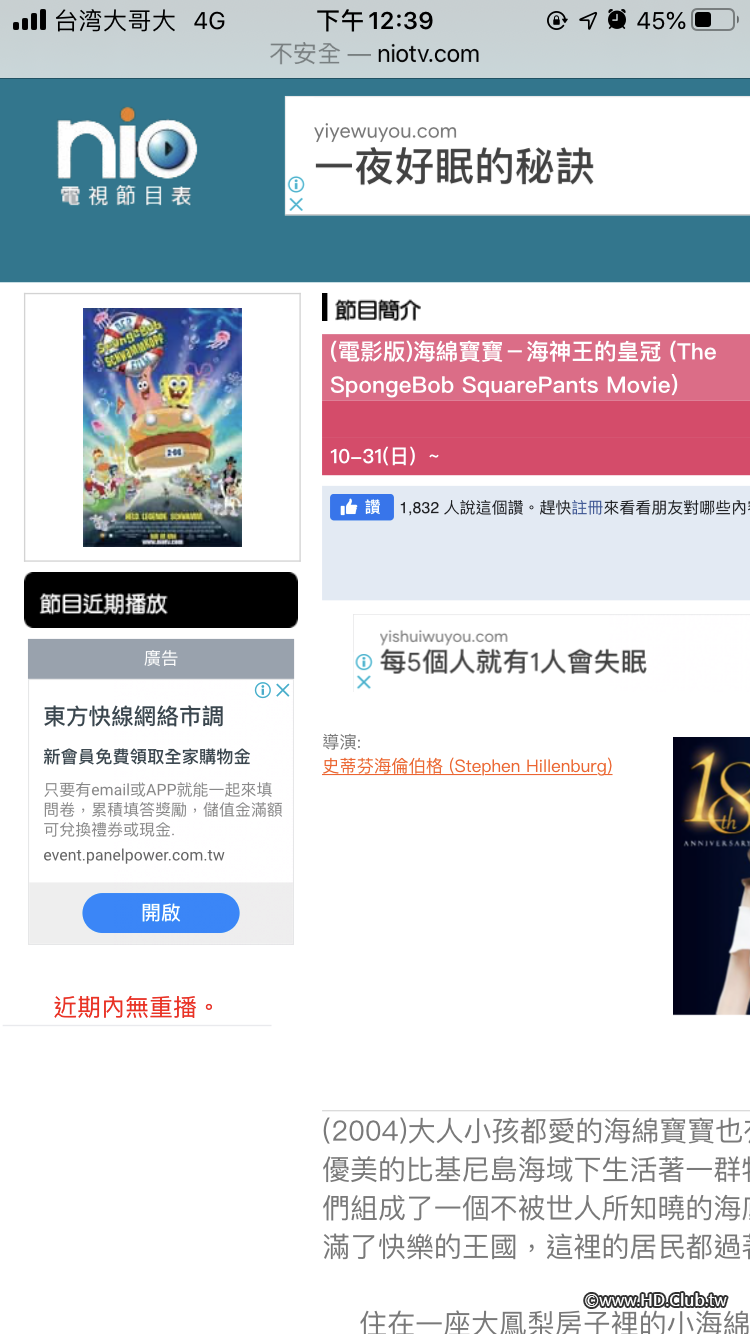Viewport: 750px width, 1334px height.
Task: Open ad info icon on insomnia ad
Action: [x=364, y=662]
